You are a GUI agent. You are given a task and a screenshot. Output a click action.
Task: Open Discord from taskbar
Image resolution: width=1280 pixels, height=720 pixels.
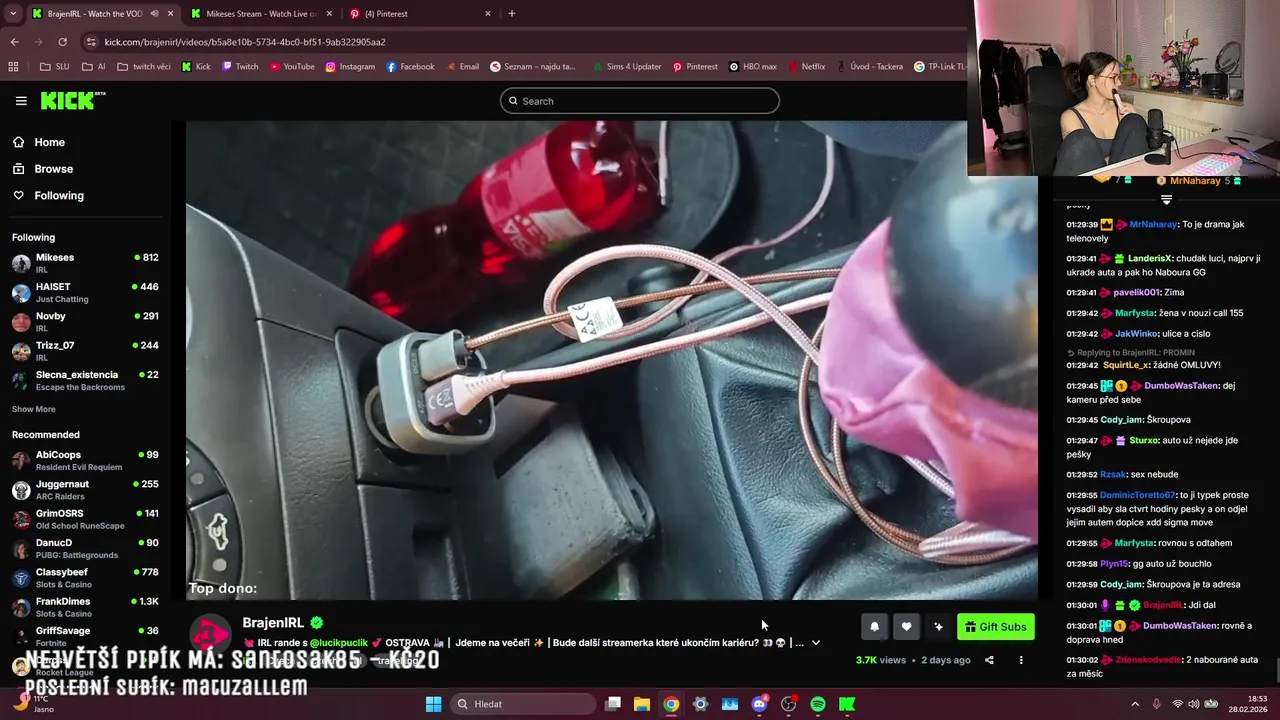pos(759,704)
